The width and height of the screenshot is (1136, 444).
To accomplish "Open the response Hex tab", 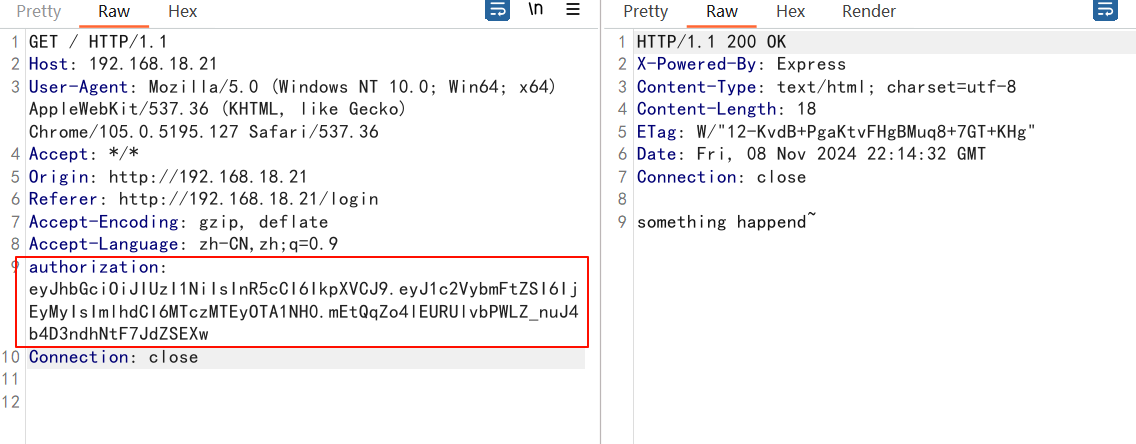I will [790, 12].
